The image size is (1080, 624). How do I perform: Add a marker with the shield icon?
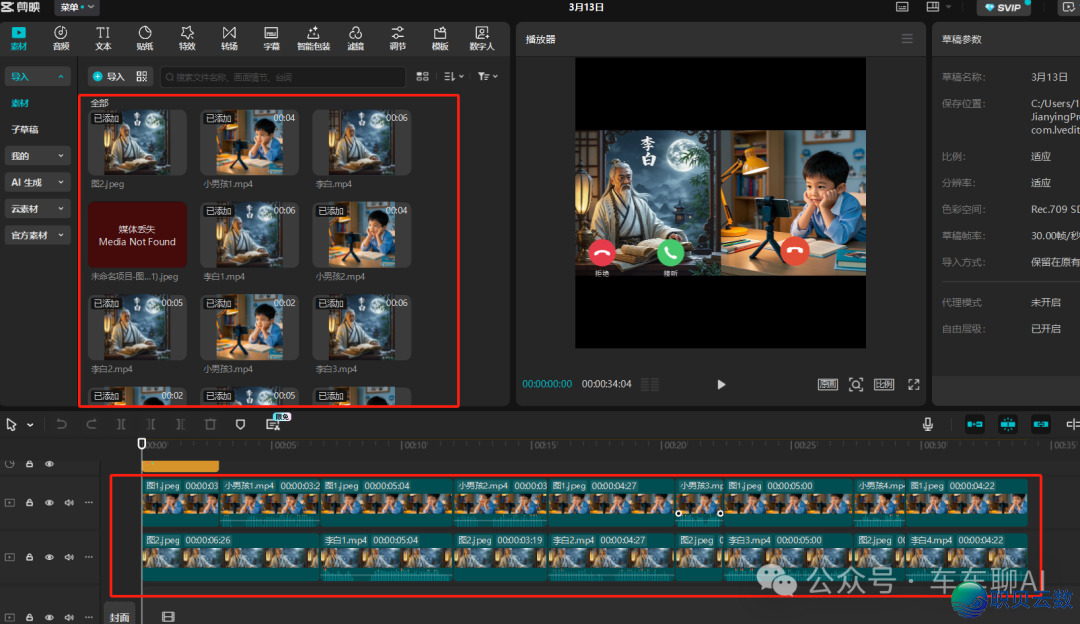(240, 424)
